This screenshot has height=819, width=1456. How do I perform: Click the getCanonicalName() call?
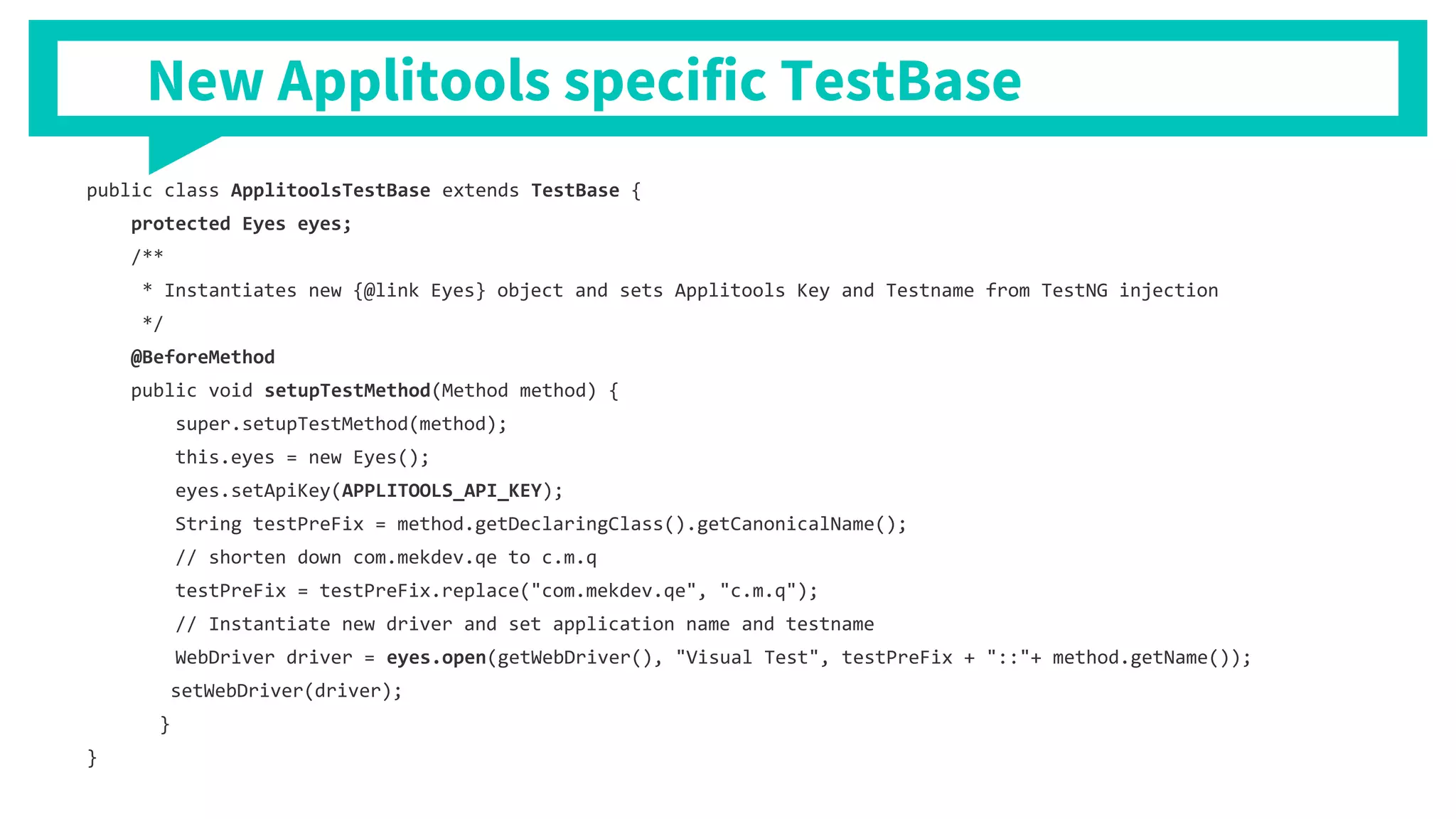point(796,524)
